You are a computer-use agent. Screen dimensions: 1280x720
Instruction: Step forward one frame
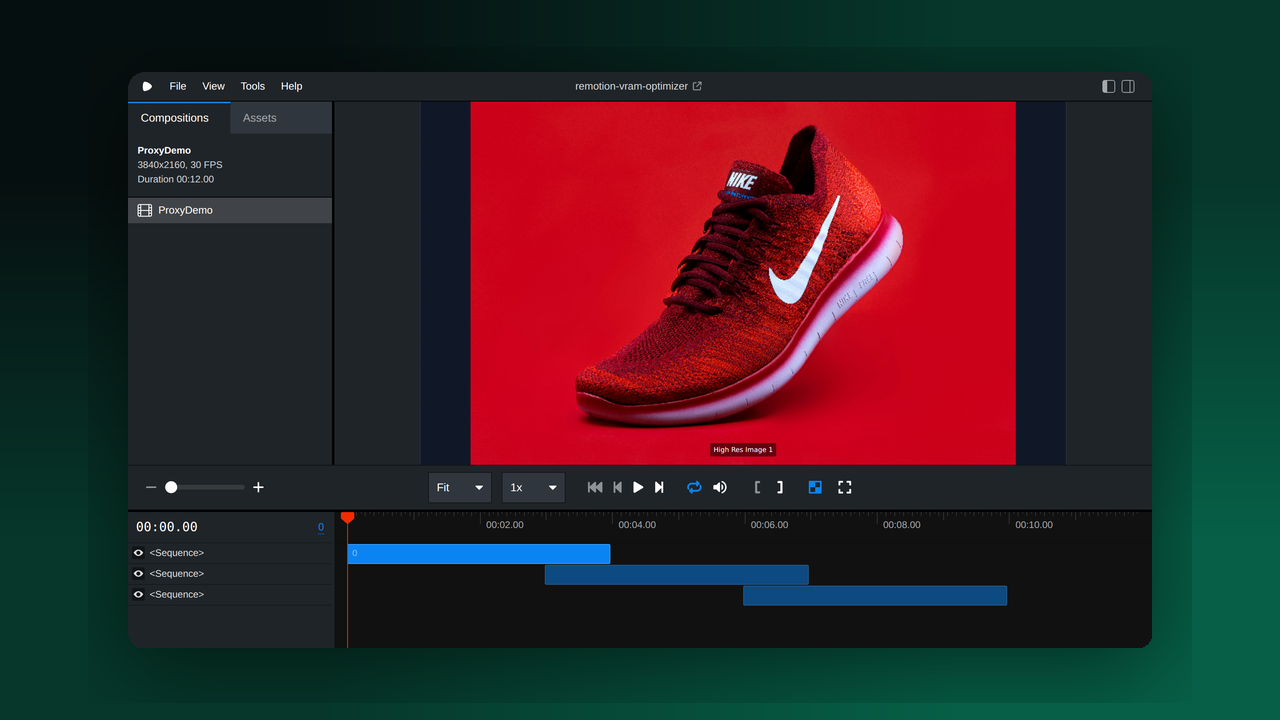coord(659,487)
